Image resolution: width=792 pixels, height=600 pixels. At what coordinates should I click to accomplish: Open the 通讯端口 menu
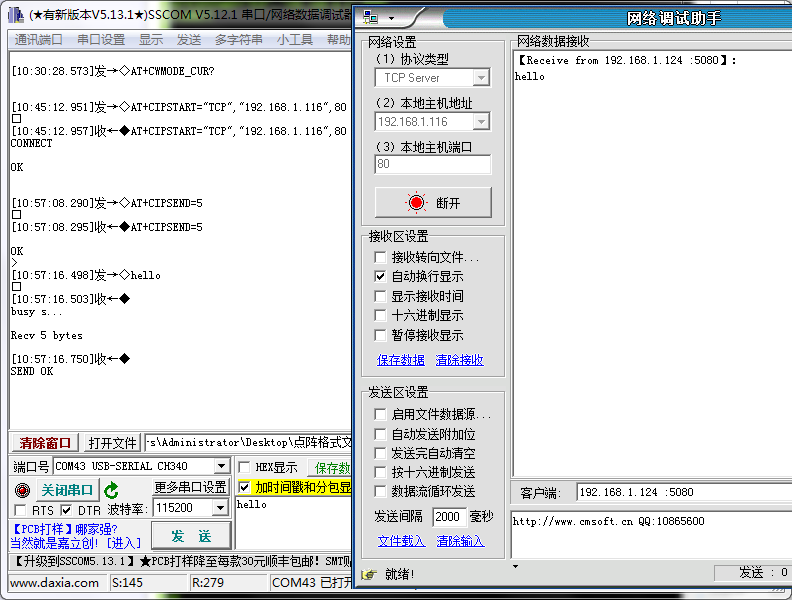(x=38, y=39)
